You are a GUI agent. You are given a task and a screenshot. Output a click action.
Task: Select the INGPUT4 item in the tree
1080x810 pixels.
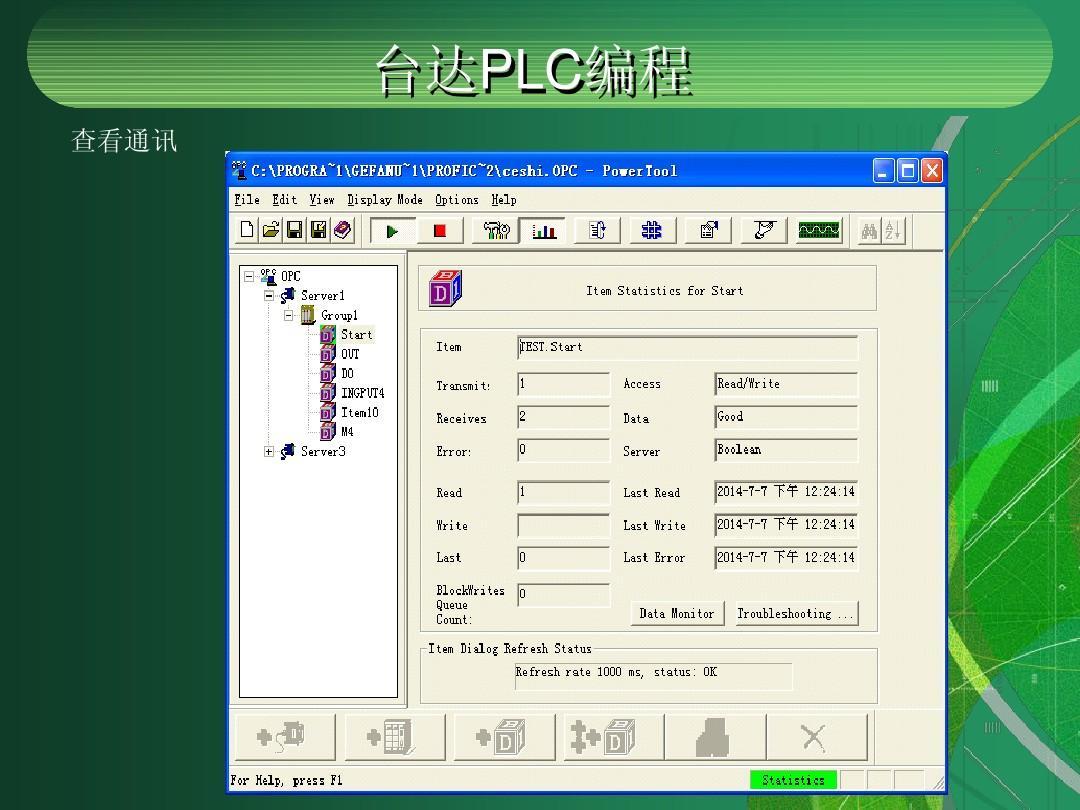[x=362, y=393]
